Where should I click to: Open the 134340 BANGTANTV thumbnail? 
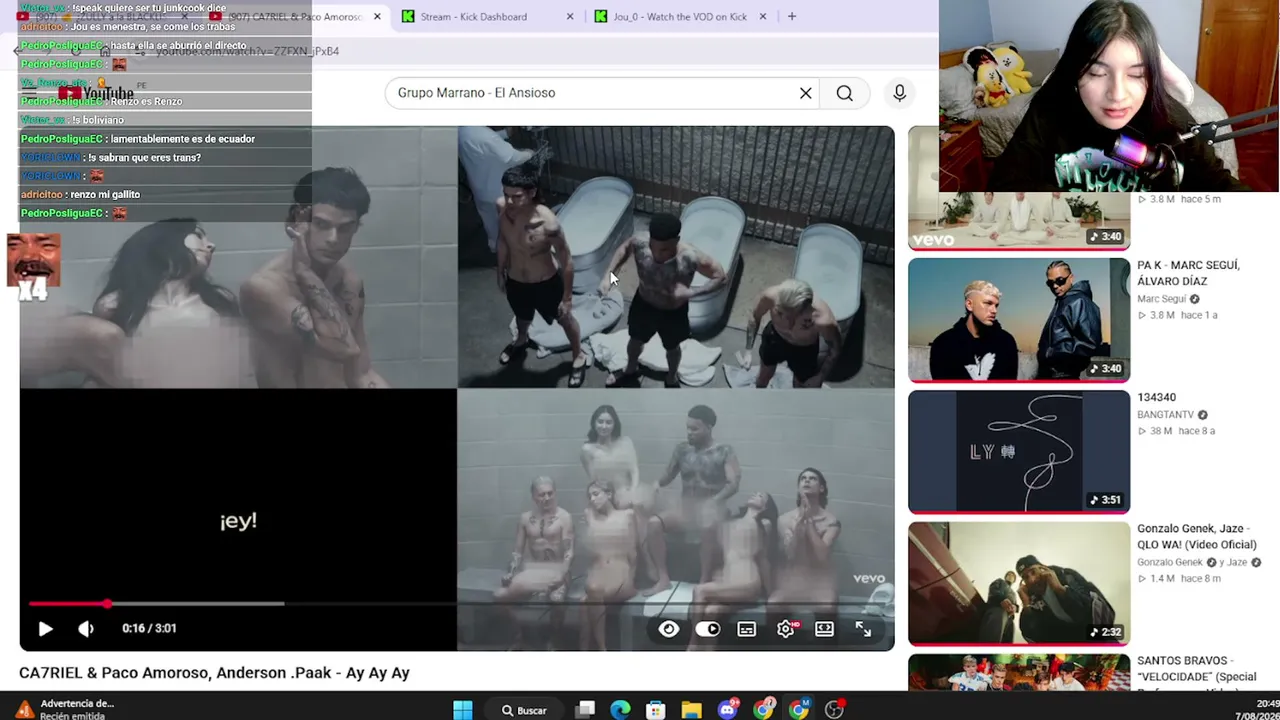1019,452
